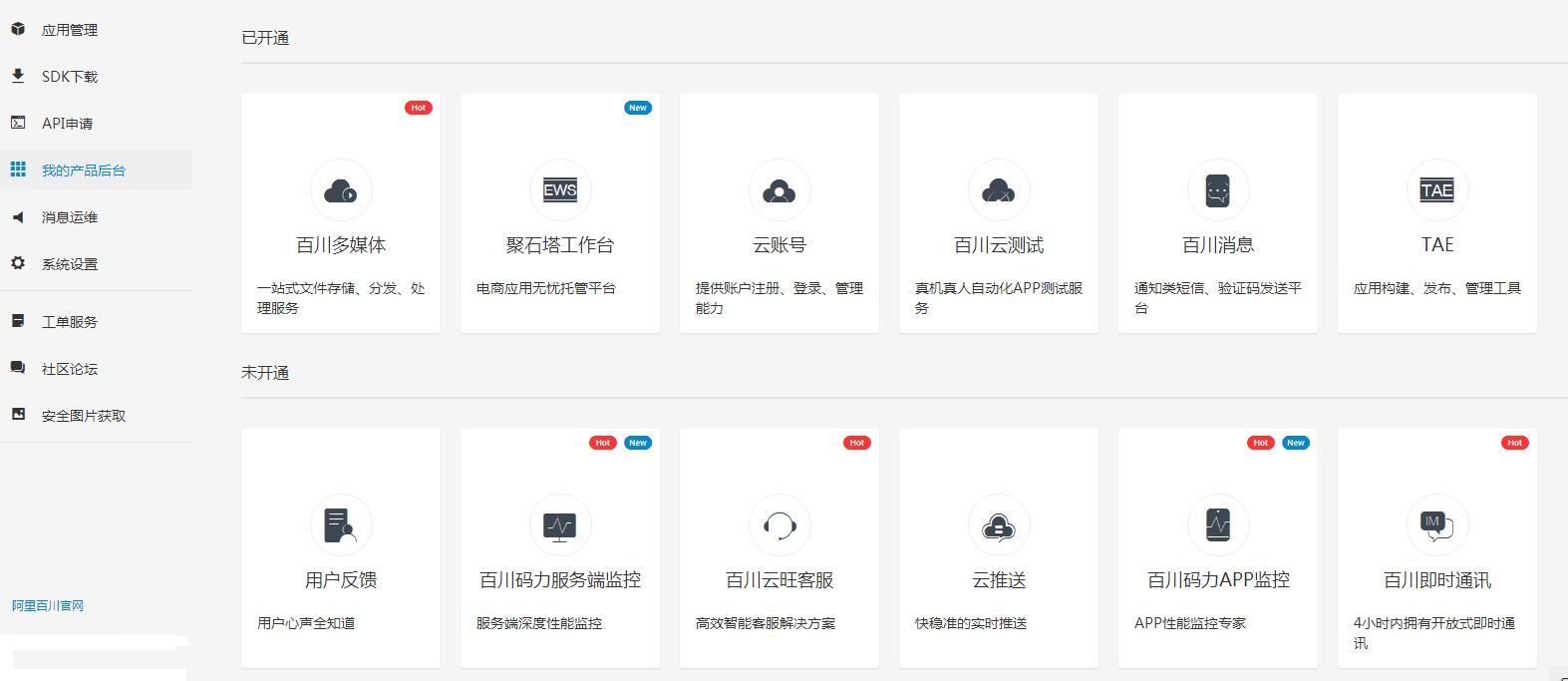Click the 社区论坛 chat bubbles icon

click(18, 368)
